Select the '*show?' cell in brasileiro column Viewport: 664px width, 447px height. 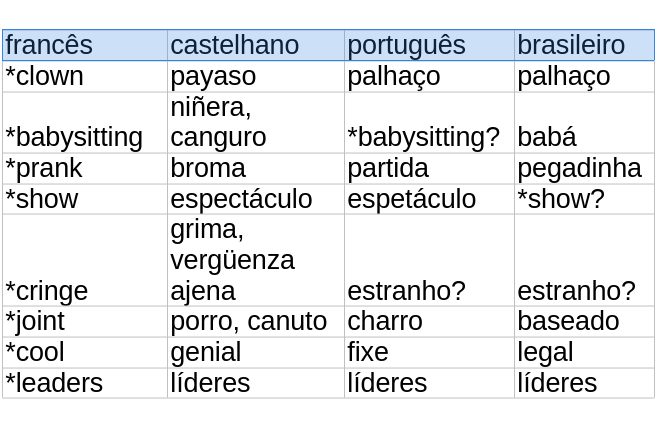584,199
